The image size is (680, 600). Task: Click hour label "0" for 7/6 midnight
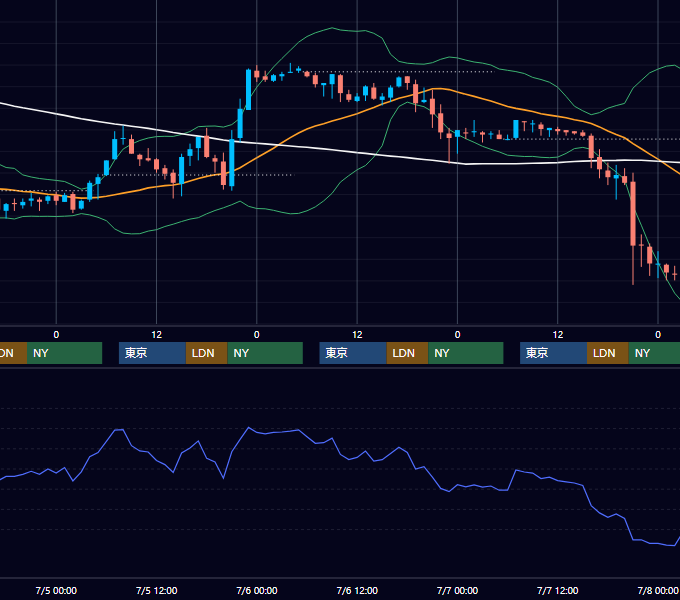[257, 335]
